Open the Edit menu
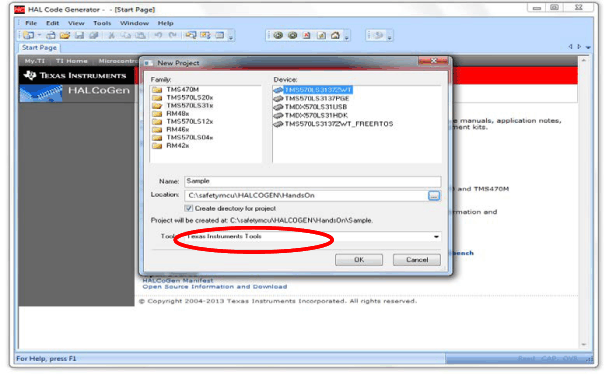The width and height of the screenshot is (609, 375). (x=53, y=23)
